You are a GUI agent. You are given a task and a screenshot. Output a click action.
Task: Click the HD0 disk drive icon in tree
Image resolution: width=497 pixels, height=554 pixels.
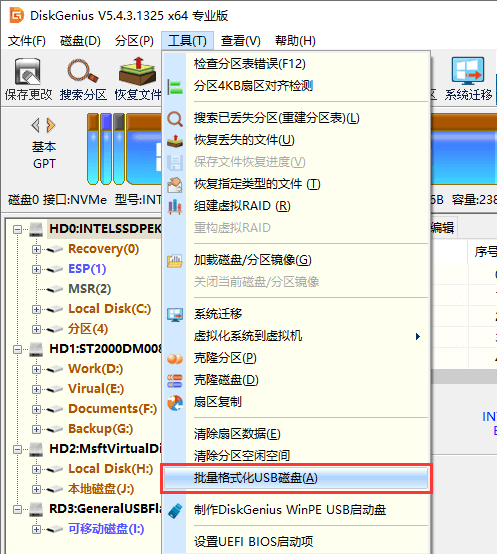coord(36,229)
